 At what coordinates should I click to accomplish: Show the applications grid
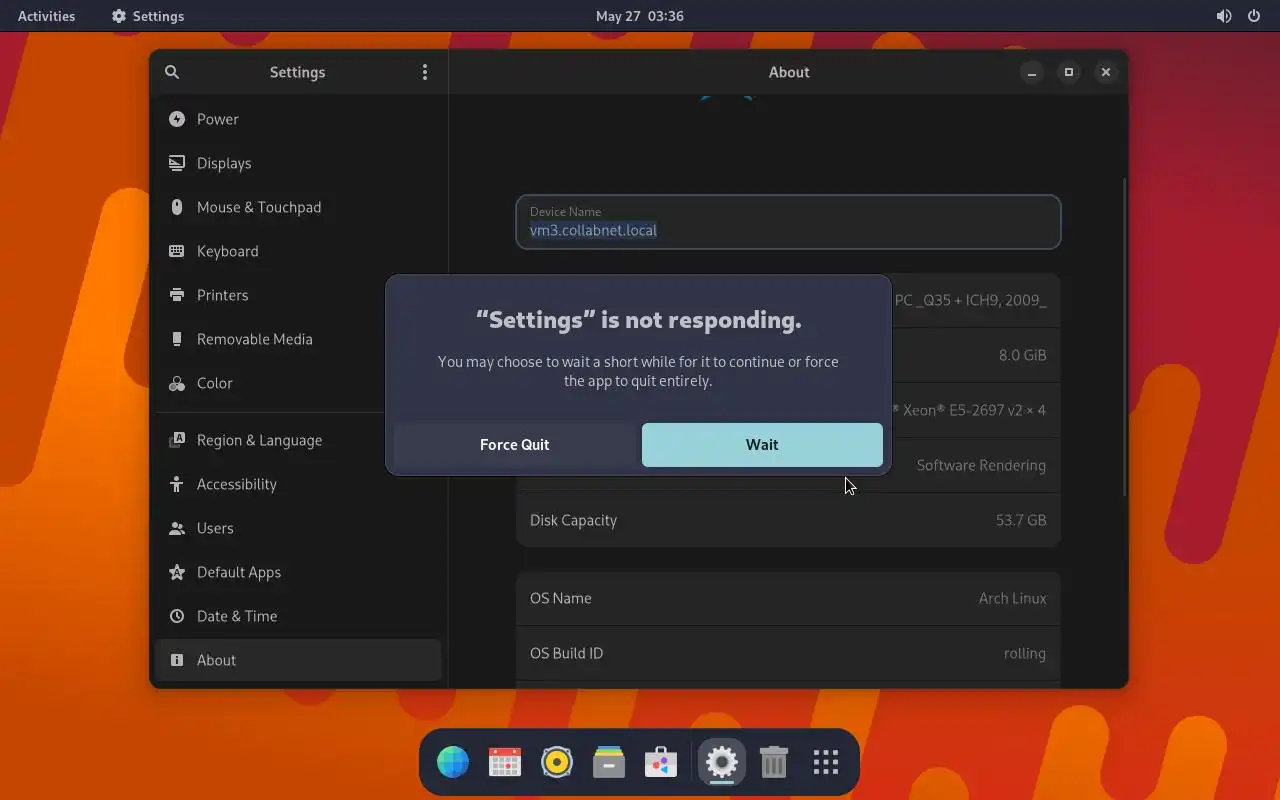pos(826,763)
